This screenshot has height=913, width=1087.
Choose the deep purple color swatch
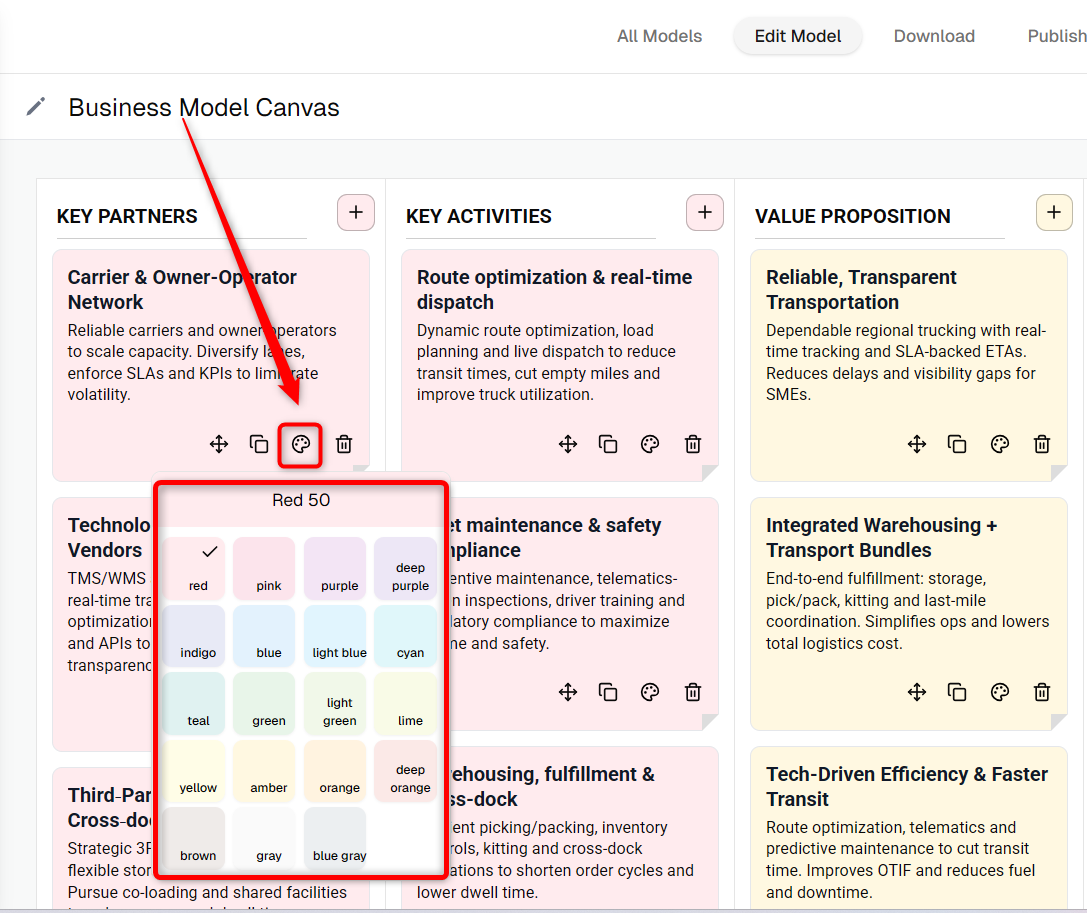point(410,568)
